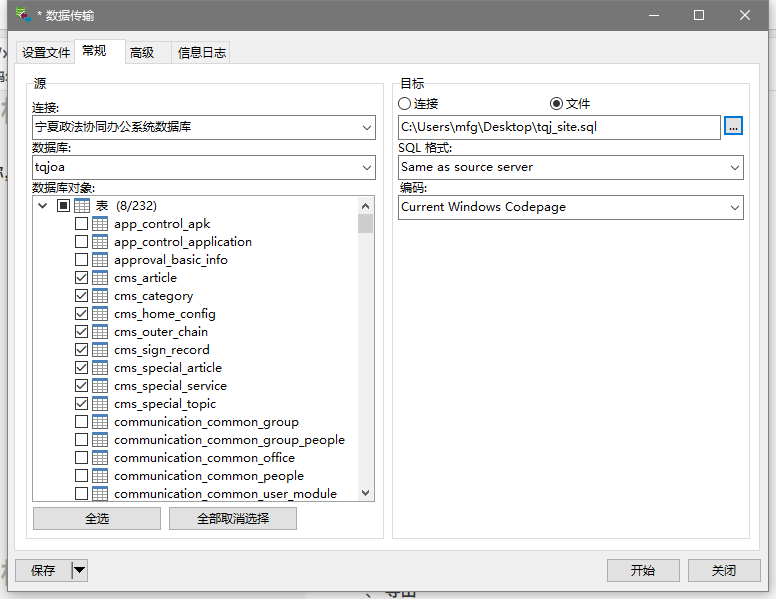Click the 全部取消选择 deselect all button
776x599 pixels.
[x=233, y=518]
